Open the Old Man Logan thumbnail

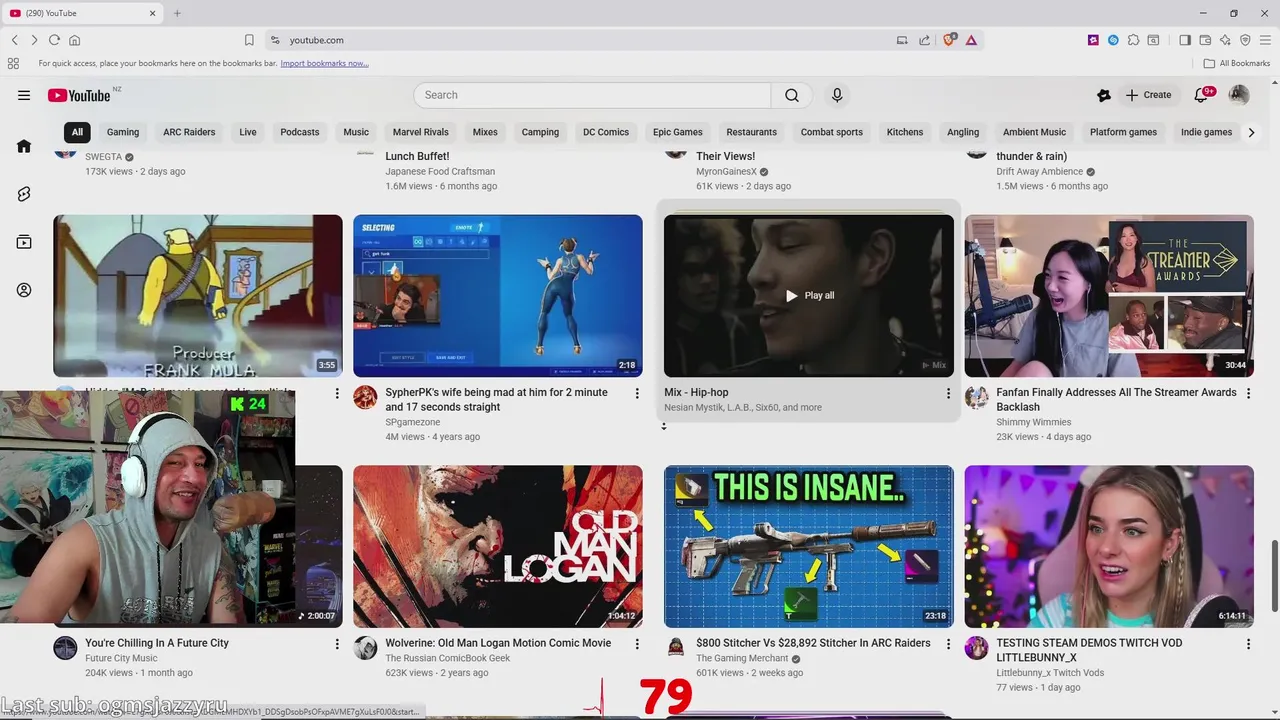click(498, 546)
